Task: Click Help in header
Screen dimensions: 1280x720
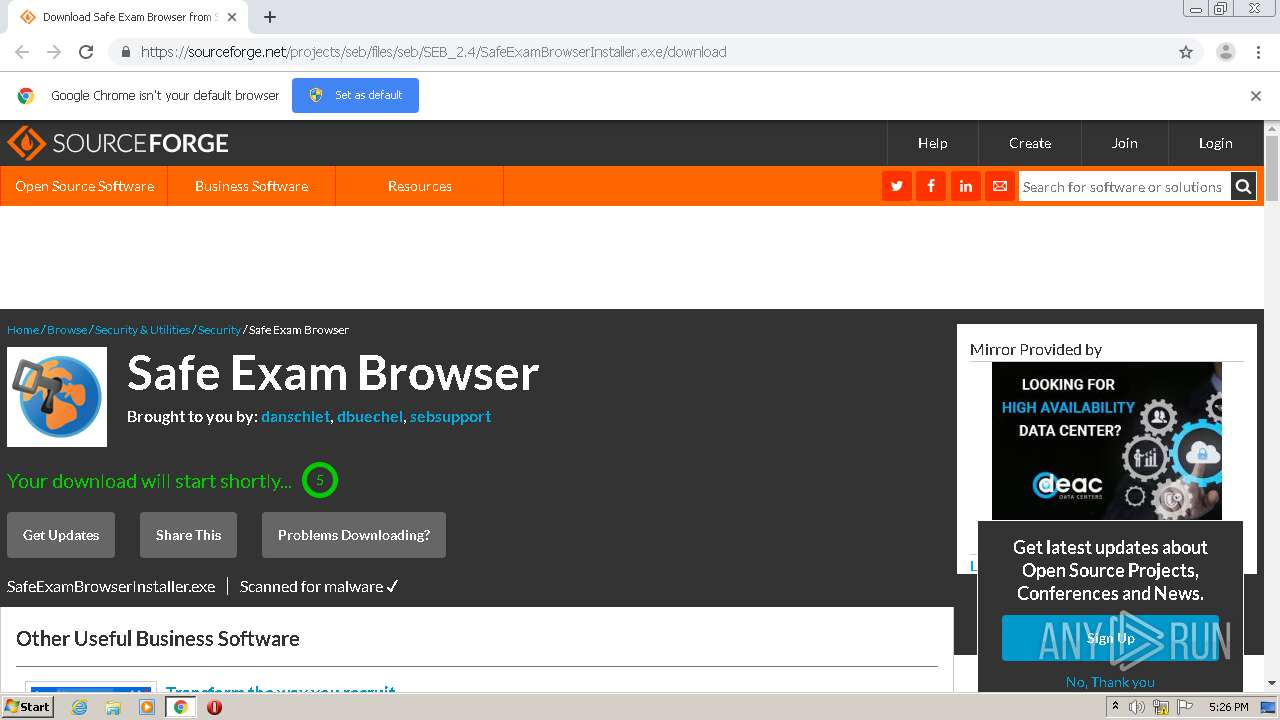Action: [x=933, y=143]
